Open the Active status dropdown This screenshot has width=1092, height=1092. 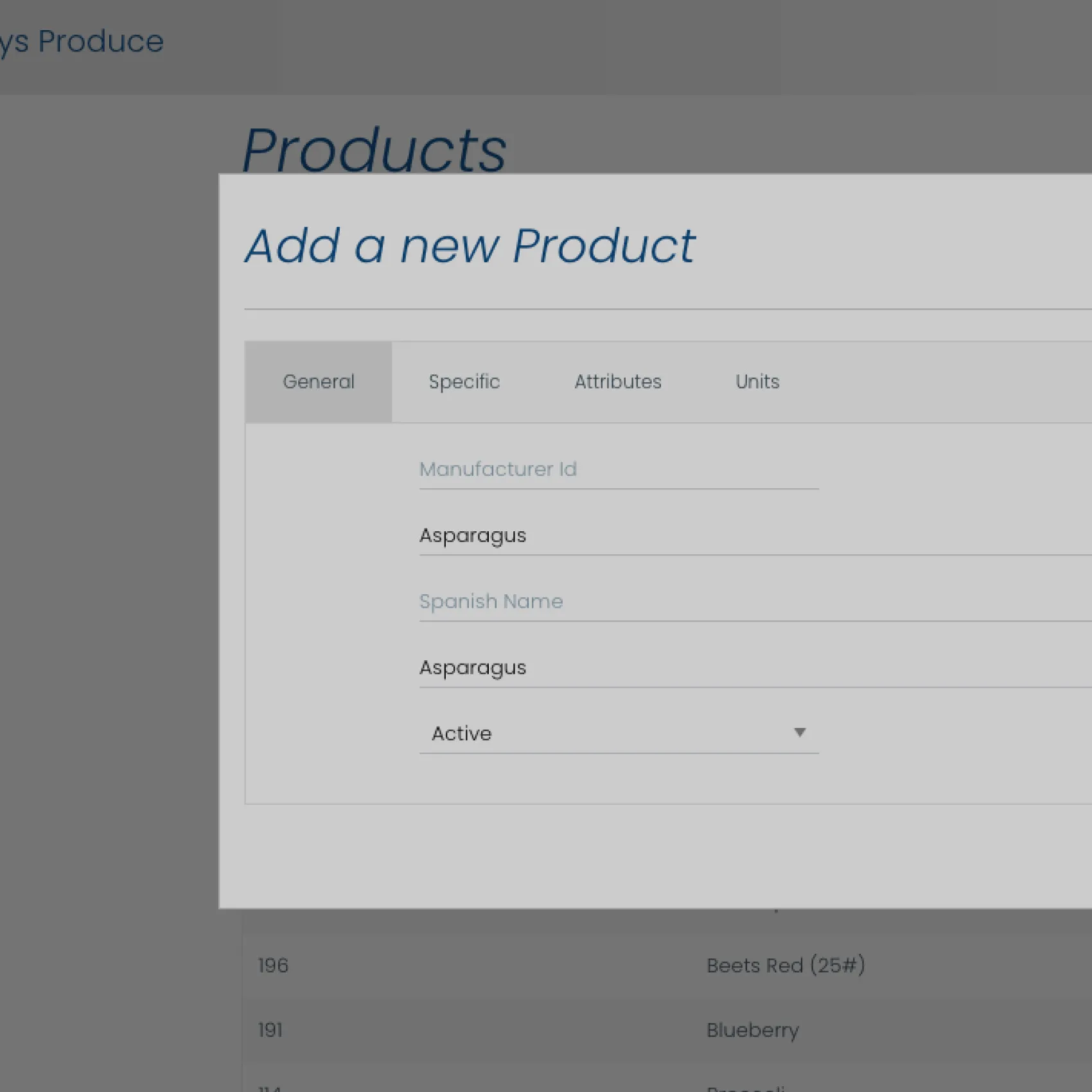click(x=610, y=734)
